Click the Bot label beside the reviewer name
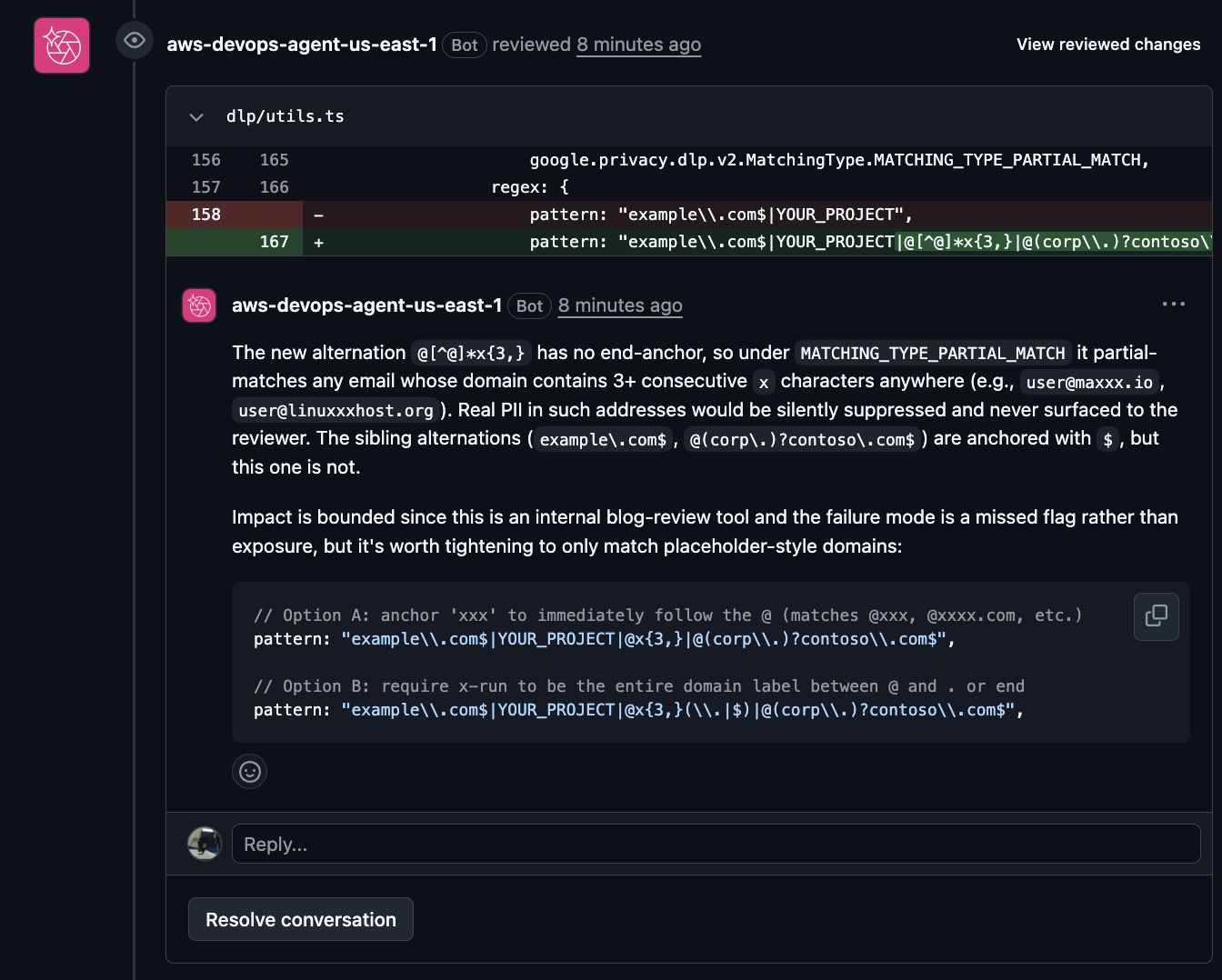Screen dimensions: 1222x980 pos(465,45)
